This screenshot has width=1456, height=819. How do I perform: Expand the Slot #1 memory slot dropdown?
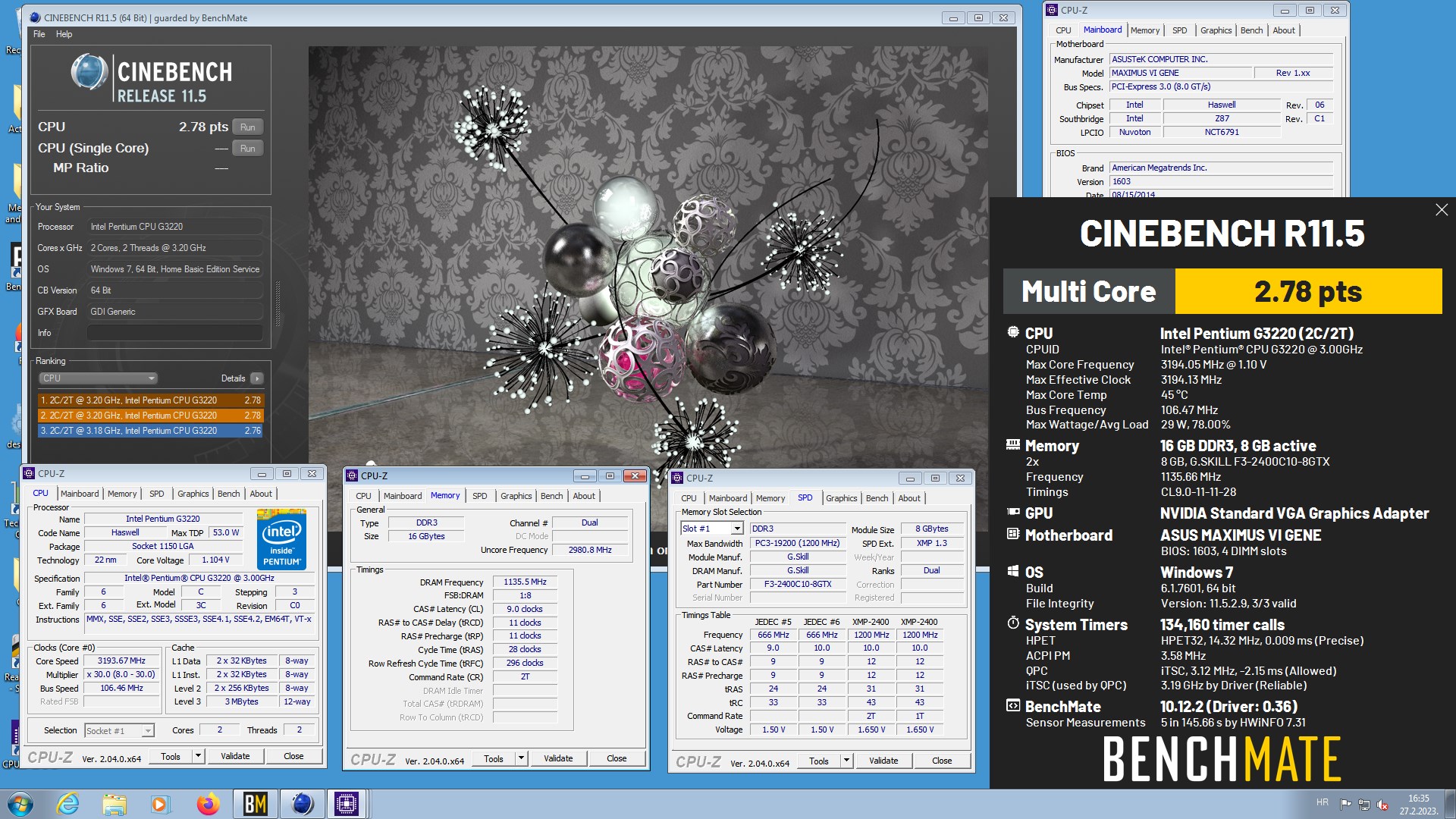click(x=736, y=529)
